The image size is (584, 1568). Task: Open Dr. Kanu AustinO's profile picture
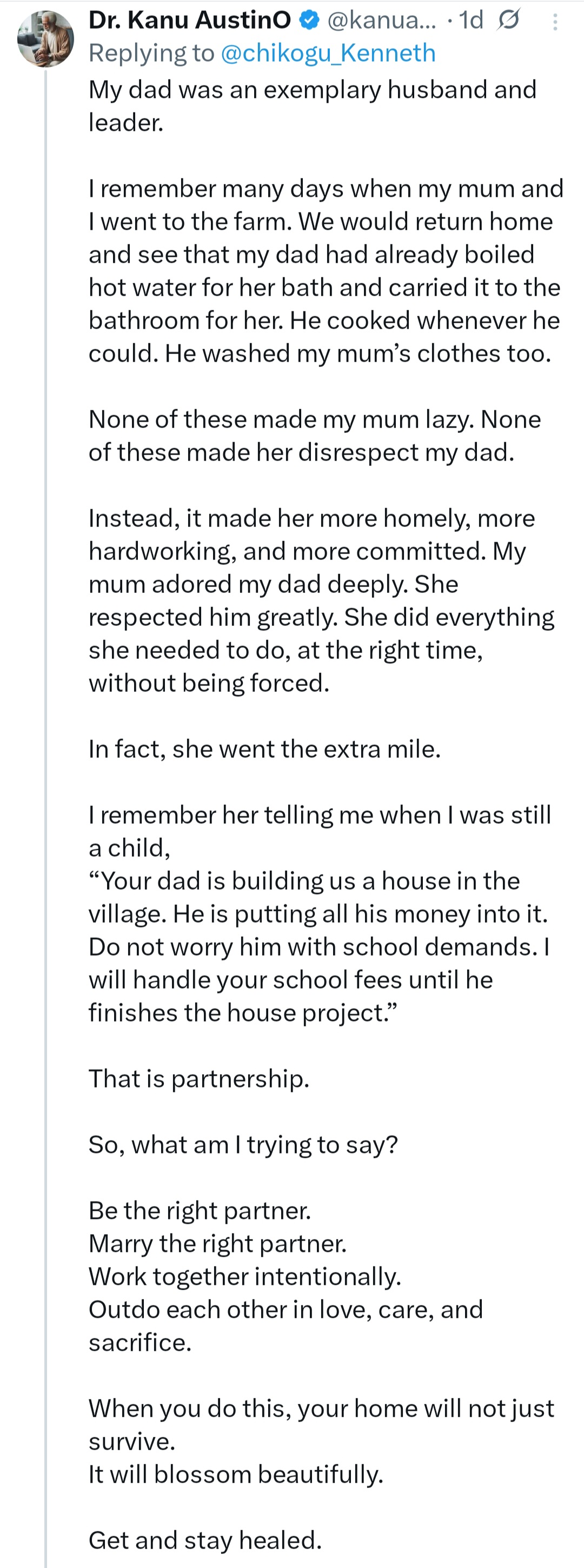45,38
